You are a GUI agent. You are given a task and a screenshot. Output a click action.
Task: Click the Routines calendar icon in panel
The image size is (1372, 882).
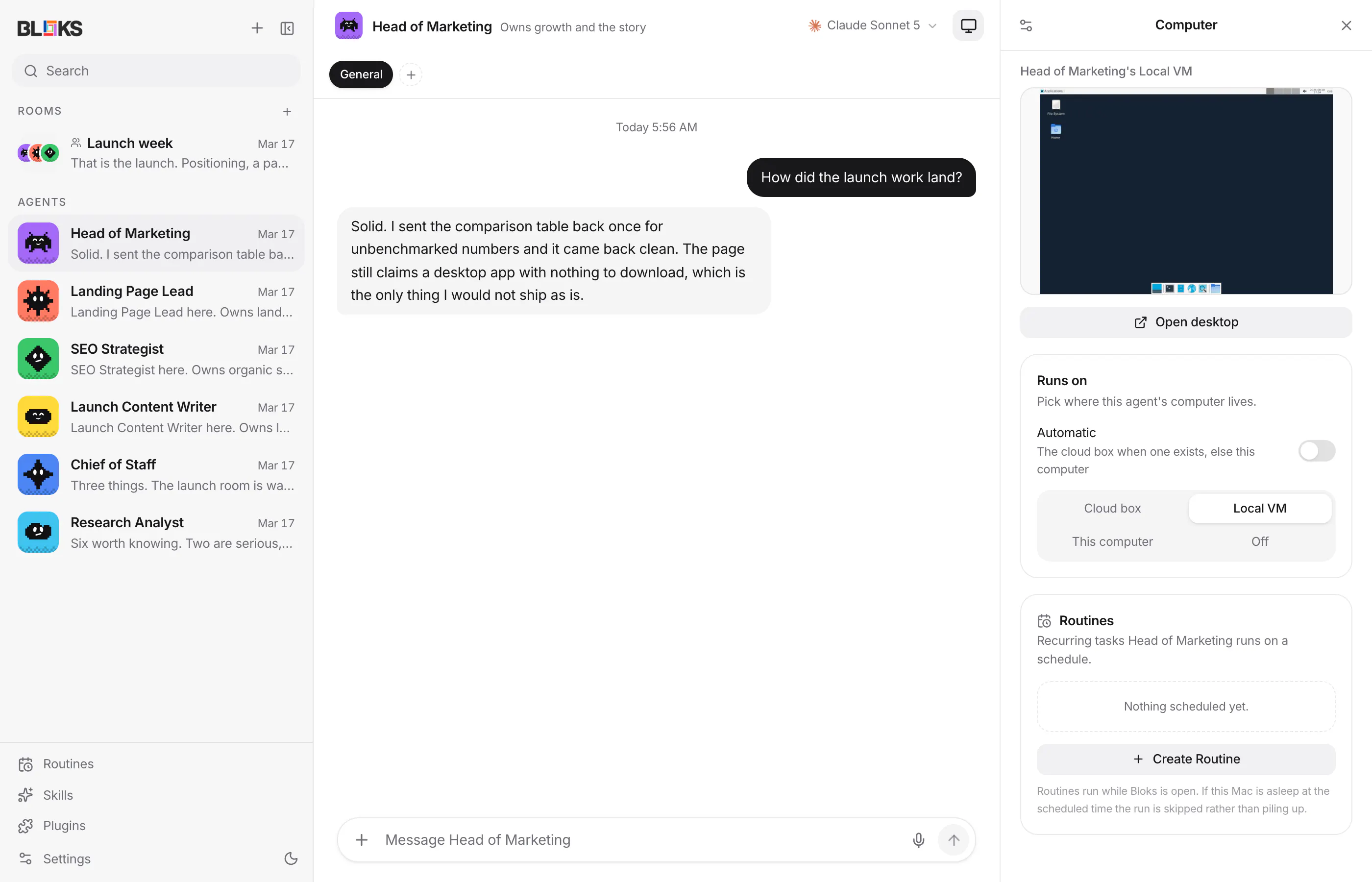1045,621
